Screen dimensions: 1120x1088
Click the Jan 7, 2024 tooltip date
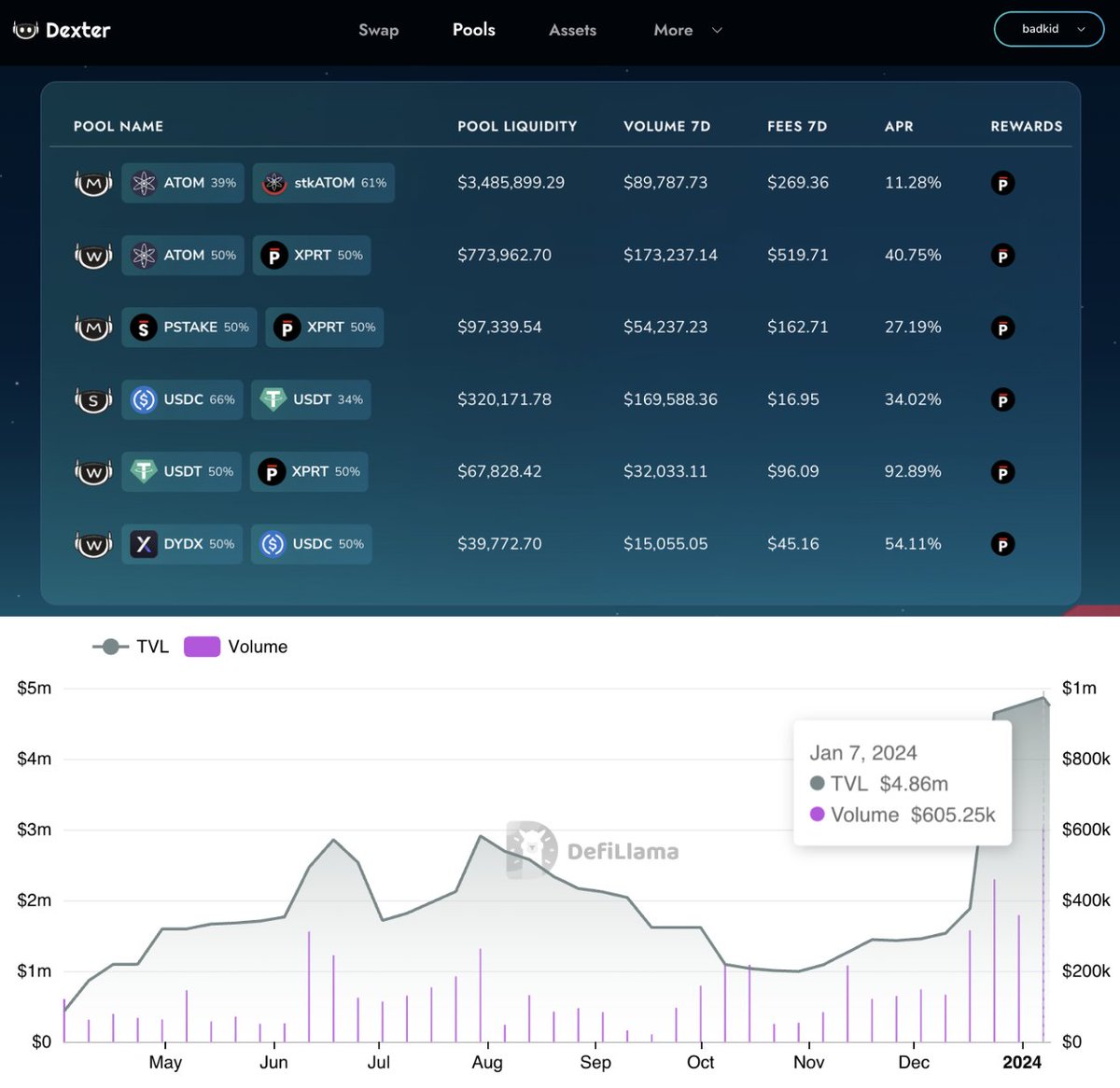click(863, 753)
